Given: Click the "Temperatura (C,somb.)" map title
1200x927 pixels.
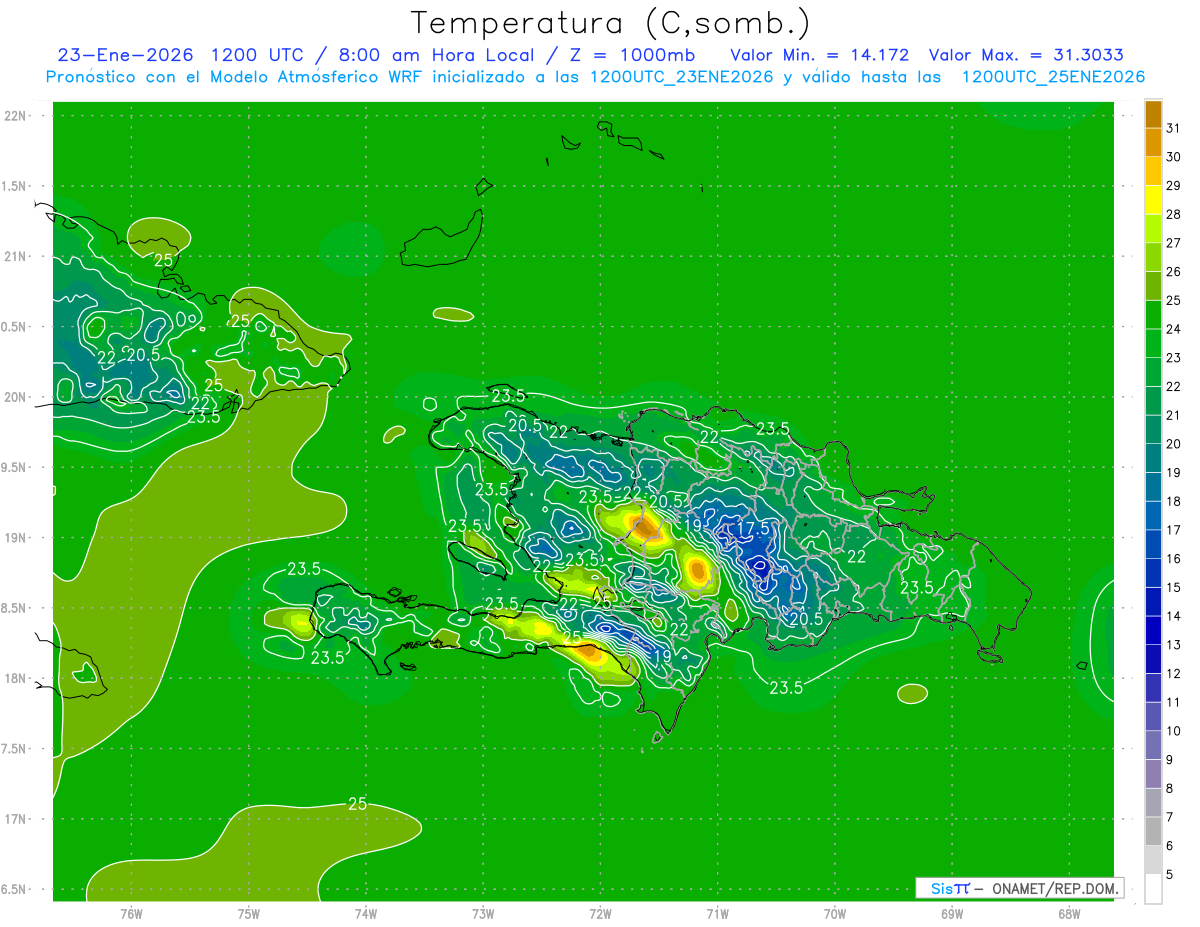Looking at the screenshot, I should click(x=610, y=22).
